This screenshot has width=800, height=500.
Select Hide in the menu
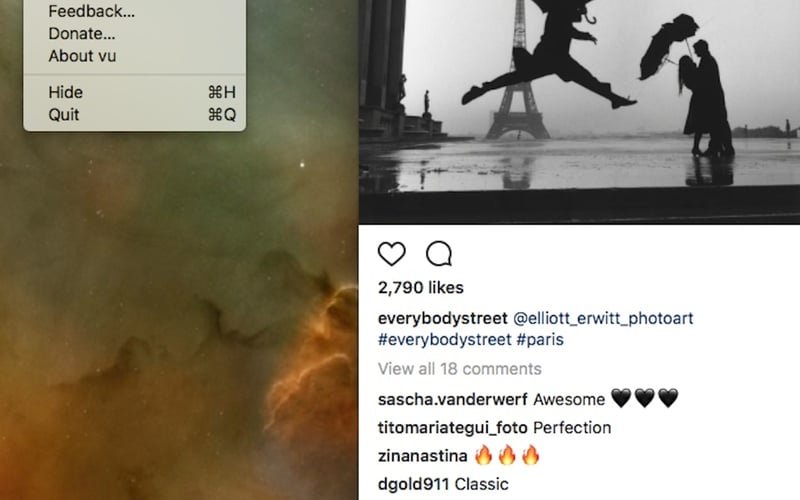pyautogui.click(x=135, y=92)
